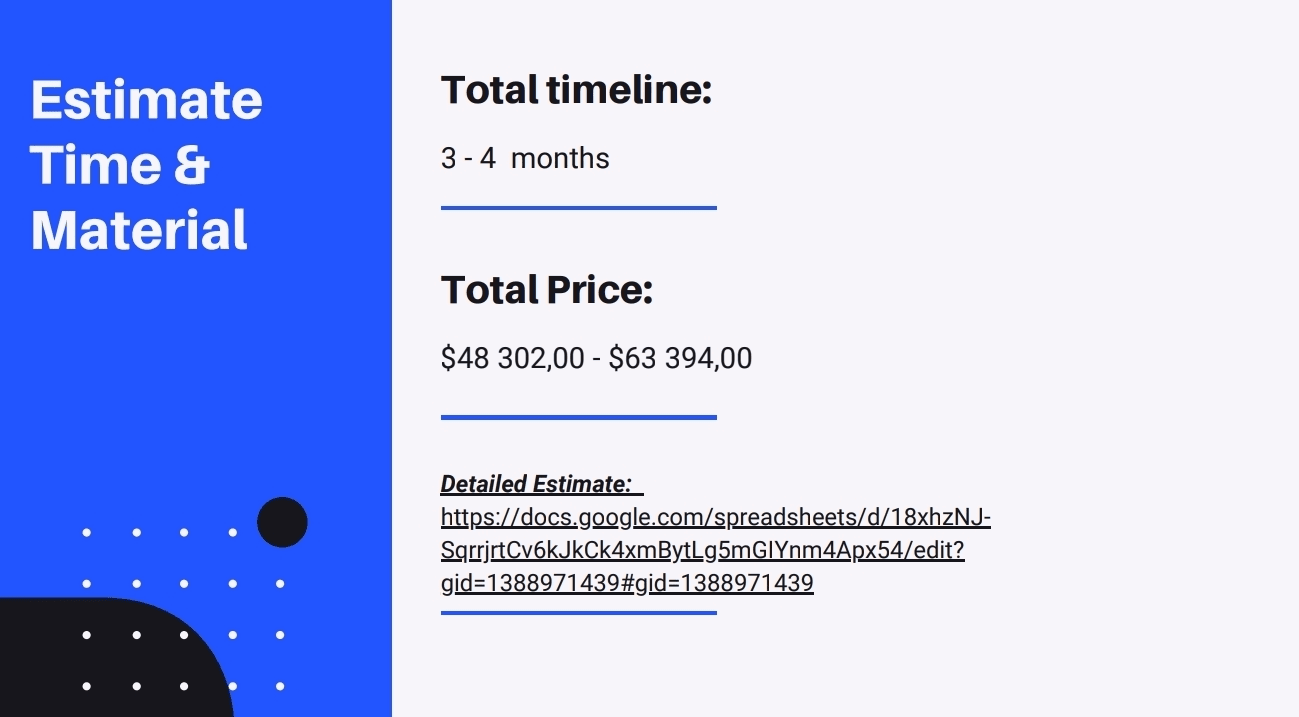
Task: Select the "Total Price:" heading
Action: point(547,290)
